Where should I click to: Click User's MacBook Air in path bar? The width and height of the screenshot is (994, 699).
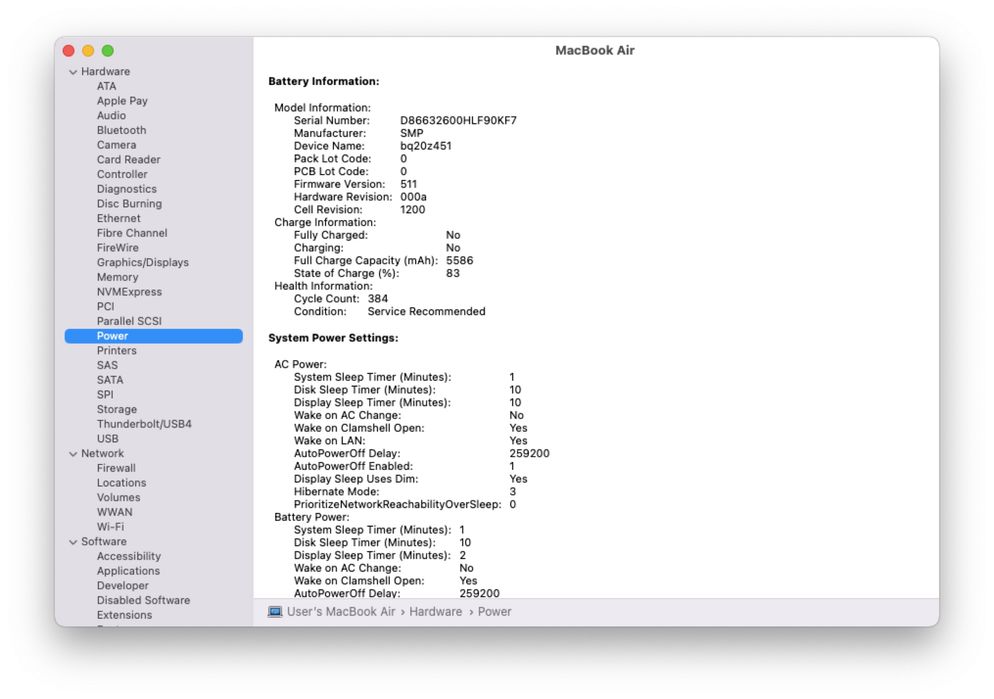[x=341, y=612]
